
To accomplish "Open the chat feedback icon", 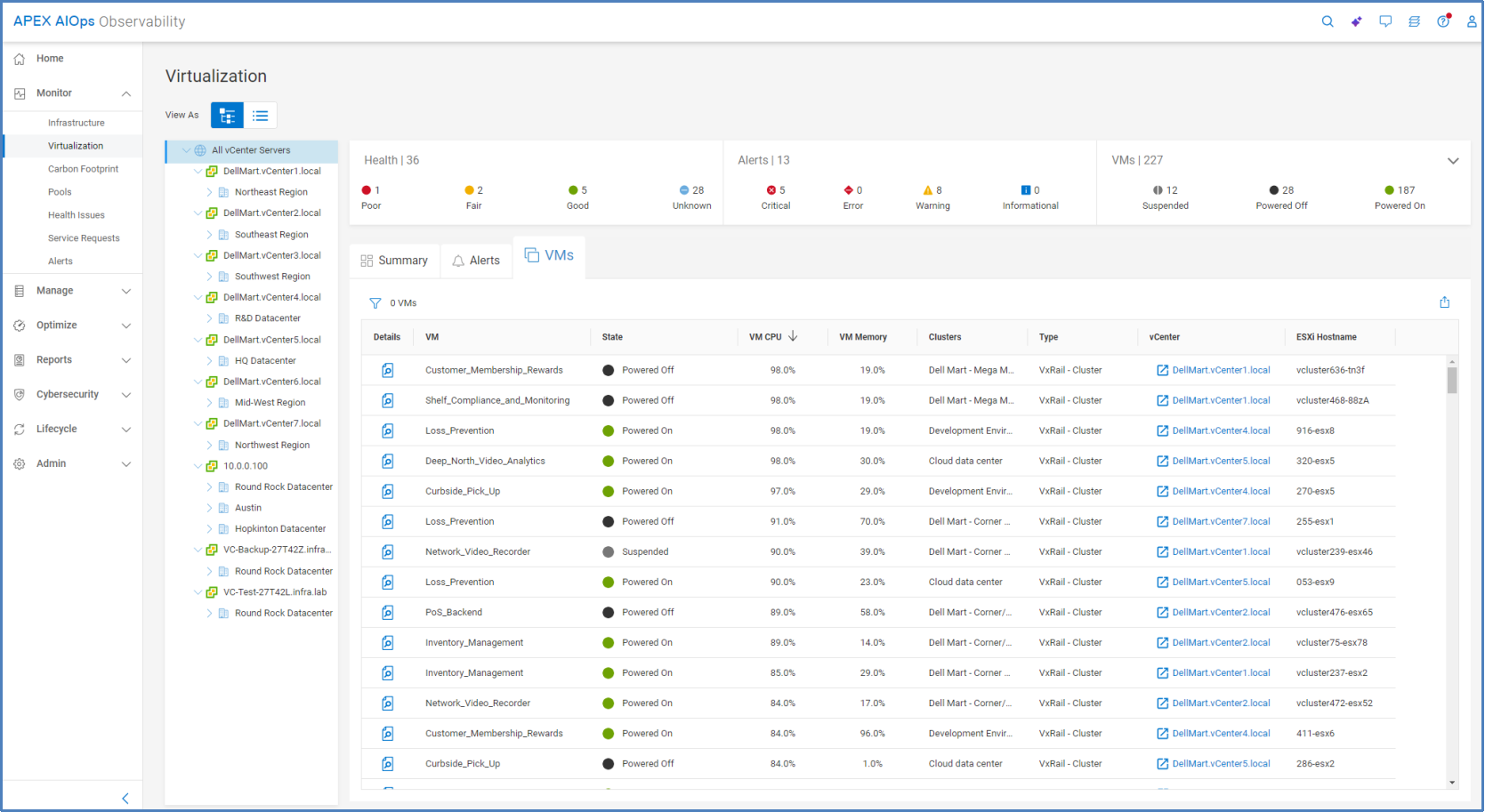I will (1385, 21).
